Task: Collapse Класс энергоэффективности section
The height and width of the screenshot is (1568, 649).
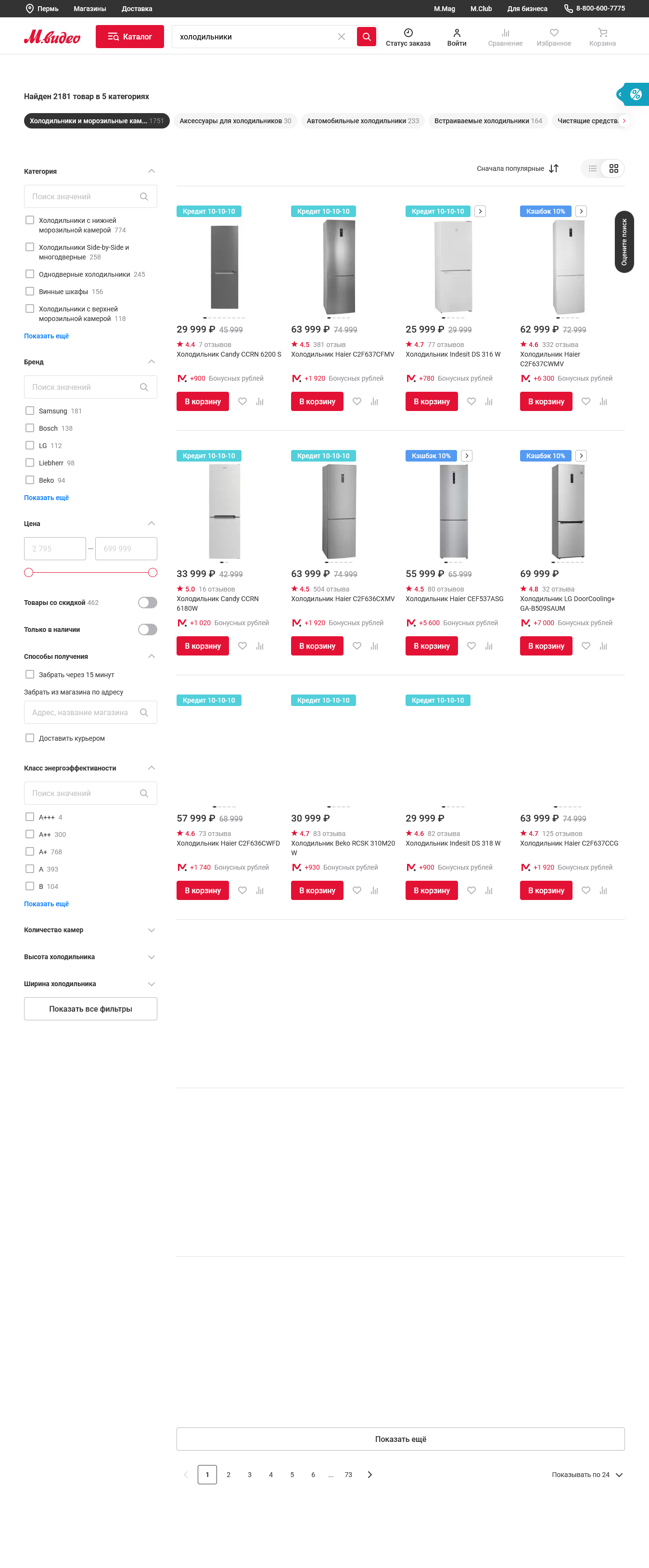Action: click(x=152, y=768)
